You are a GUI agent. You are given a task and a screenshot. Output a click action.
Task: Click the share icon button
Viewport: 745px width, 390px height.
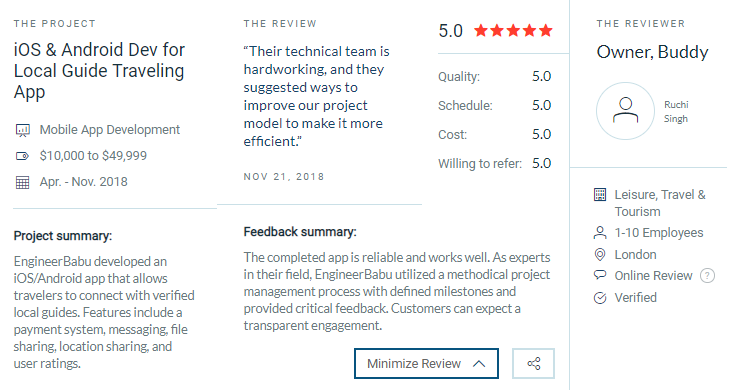point(533,363)
